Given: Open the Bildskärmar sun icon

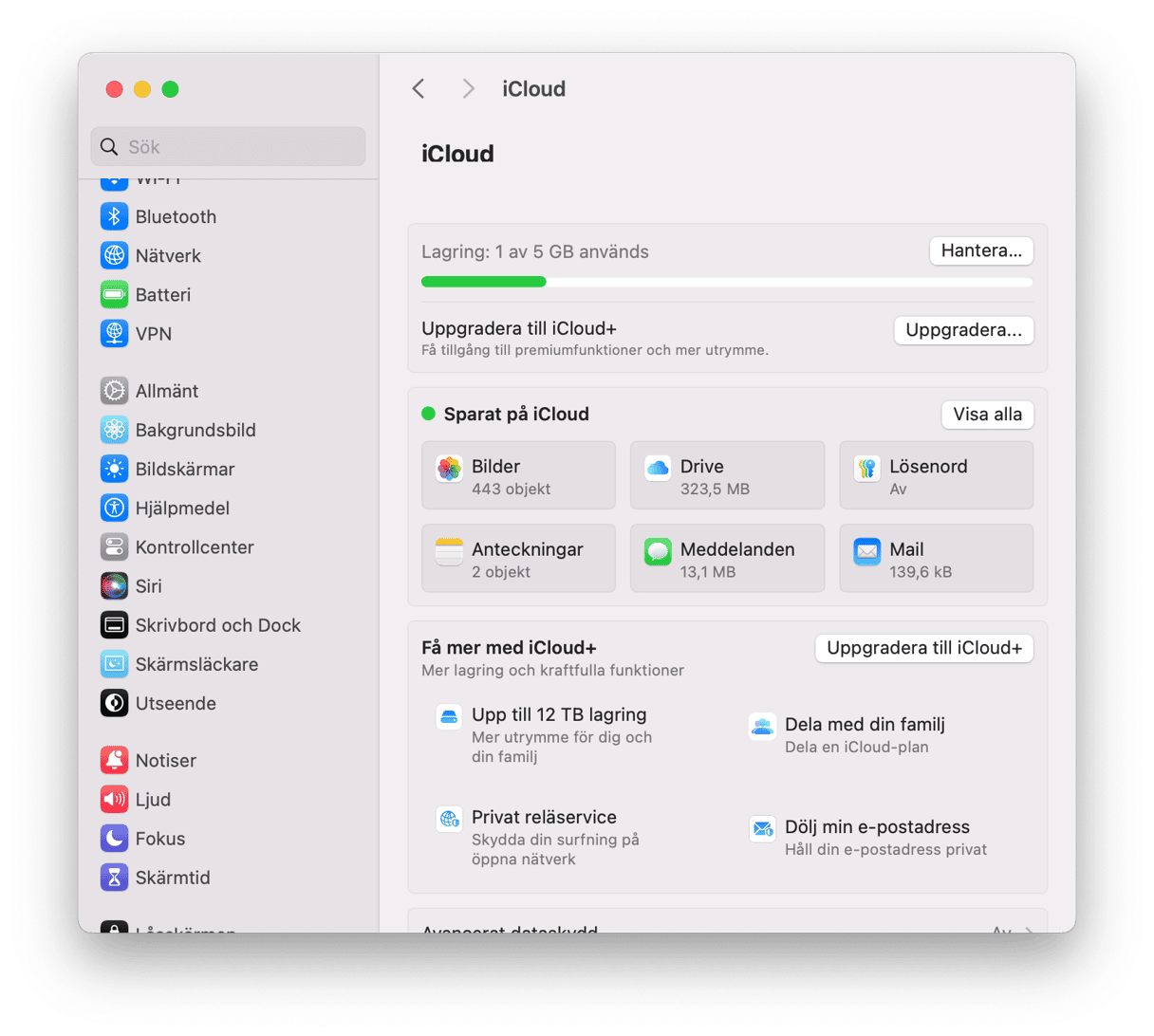Looking at the screenshot, I should coord(114,469).
